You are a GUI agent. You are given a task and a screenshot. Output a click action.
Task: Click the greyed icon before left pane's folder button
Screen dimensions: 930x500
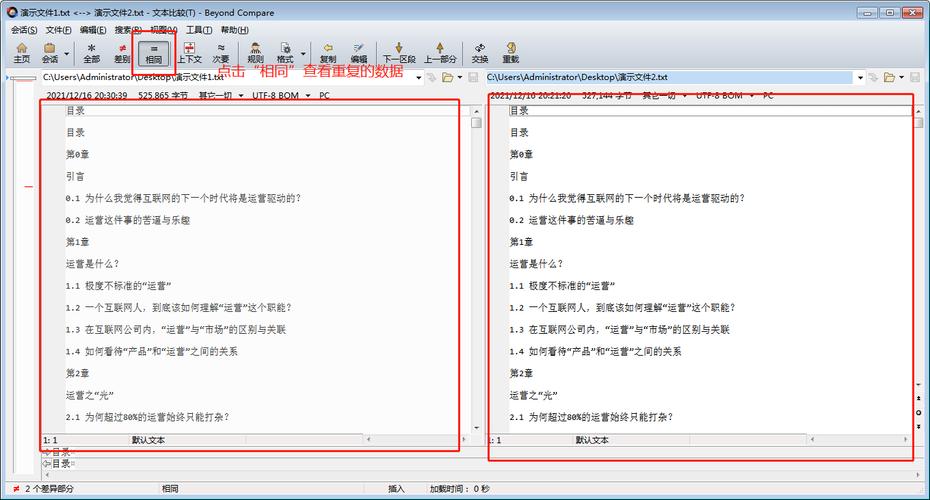coord(431,77)
